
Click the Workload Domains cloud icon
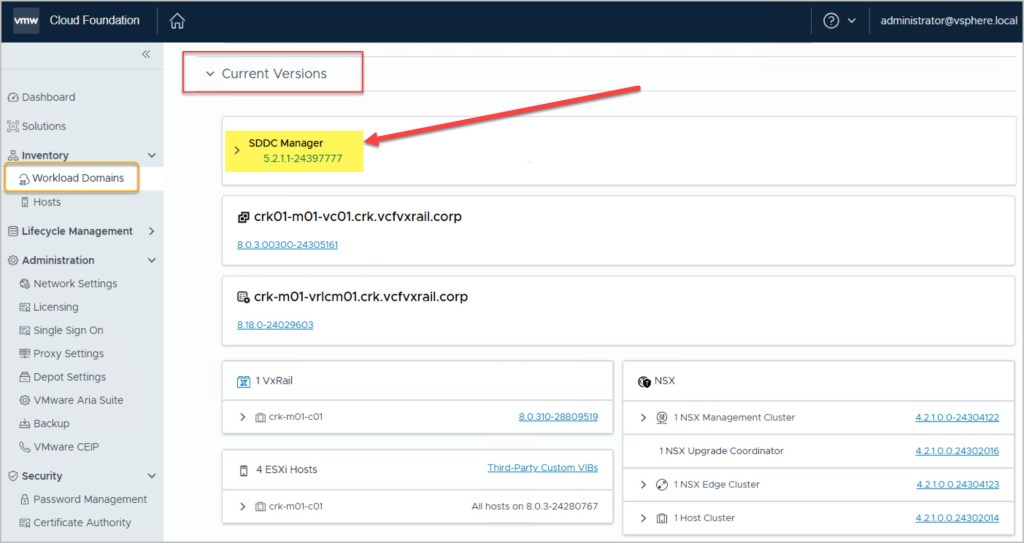[x=24, y=178]
